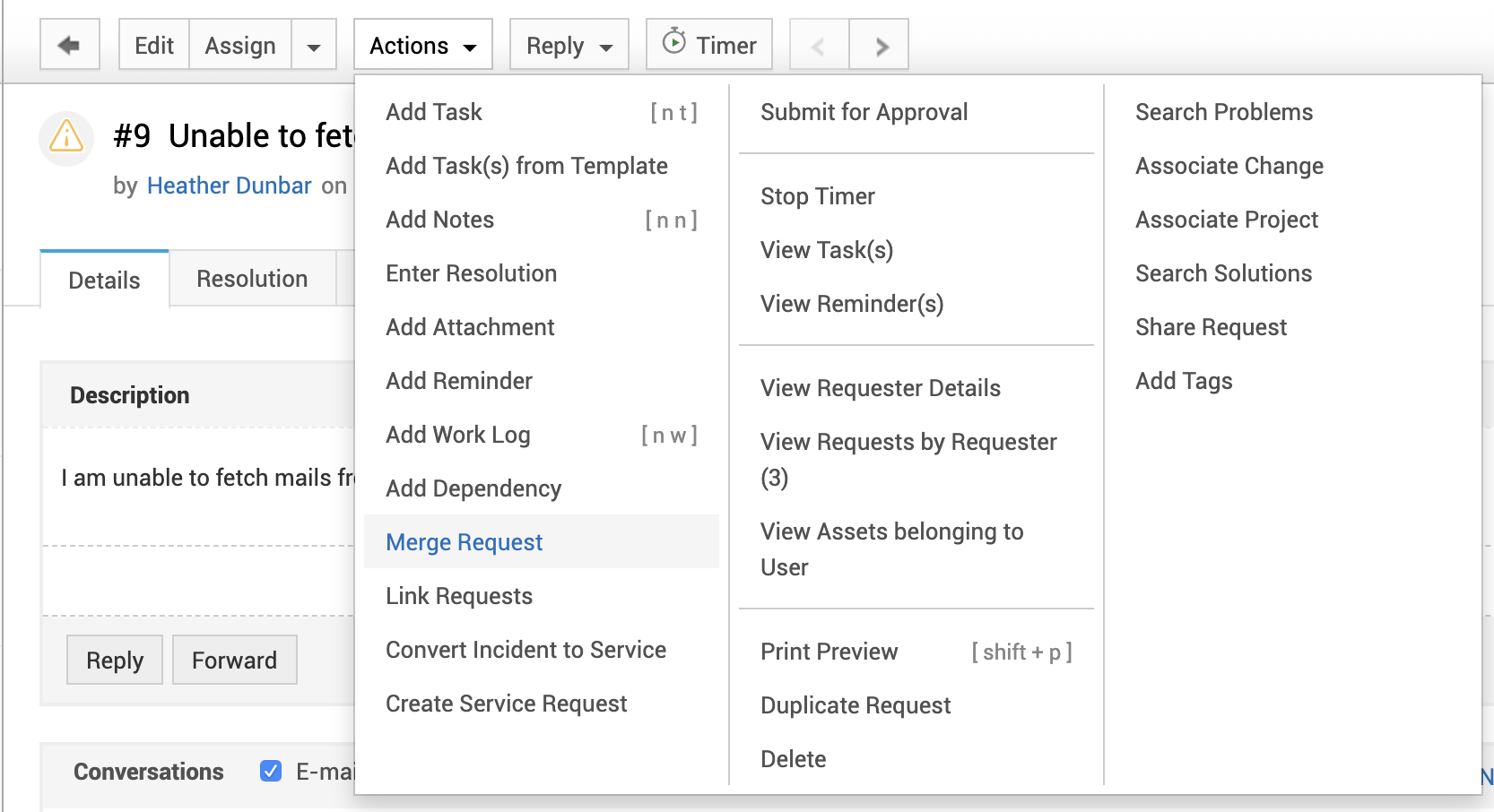Go to previous request arrow

tap(818, 46)
